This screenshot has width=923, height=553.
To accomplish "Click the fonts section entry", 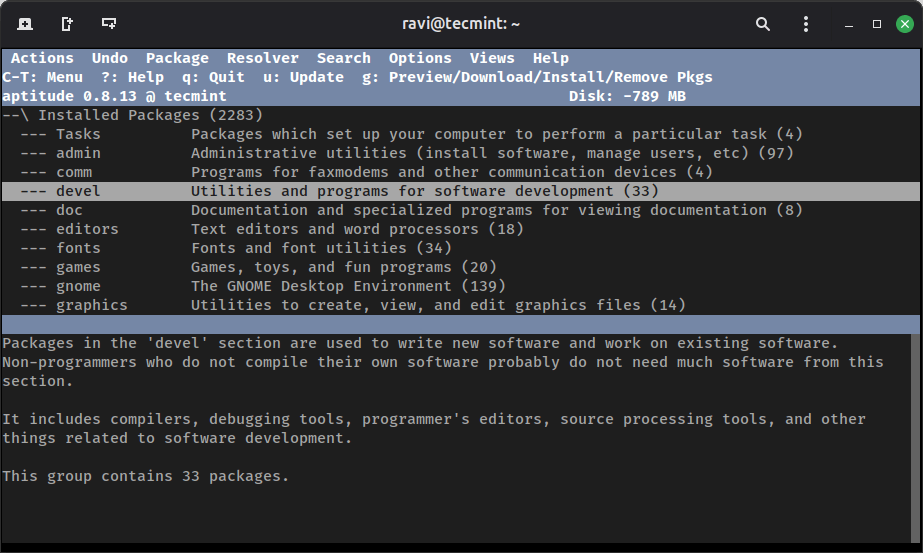I will click(78, 248).
